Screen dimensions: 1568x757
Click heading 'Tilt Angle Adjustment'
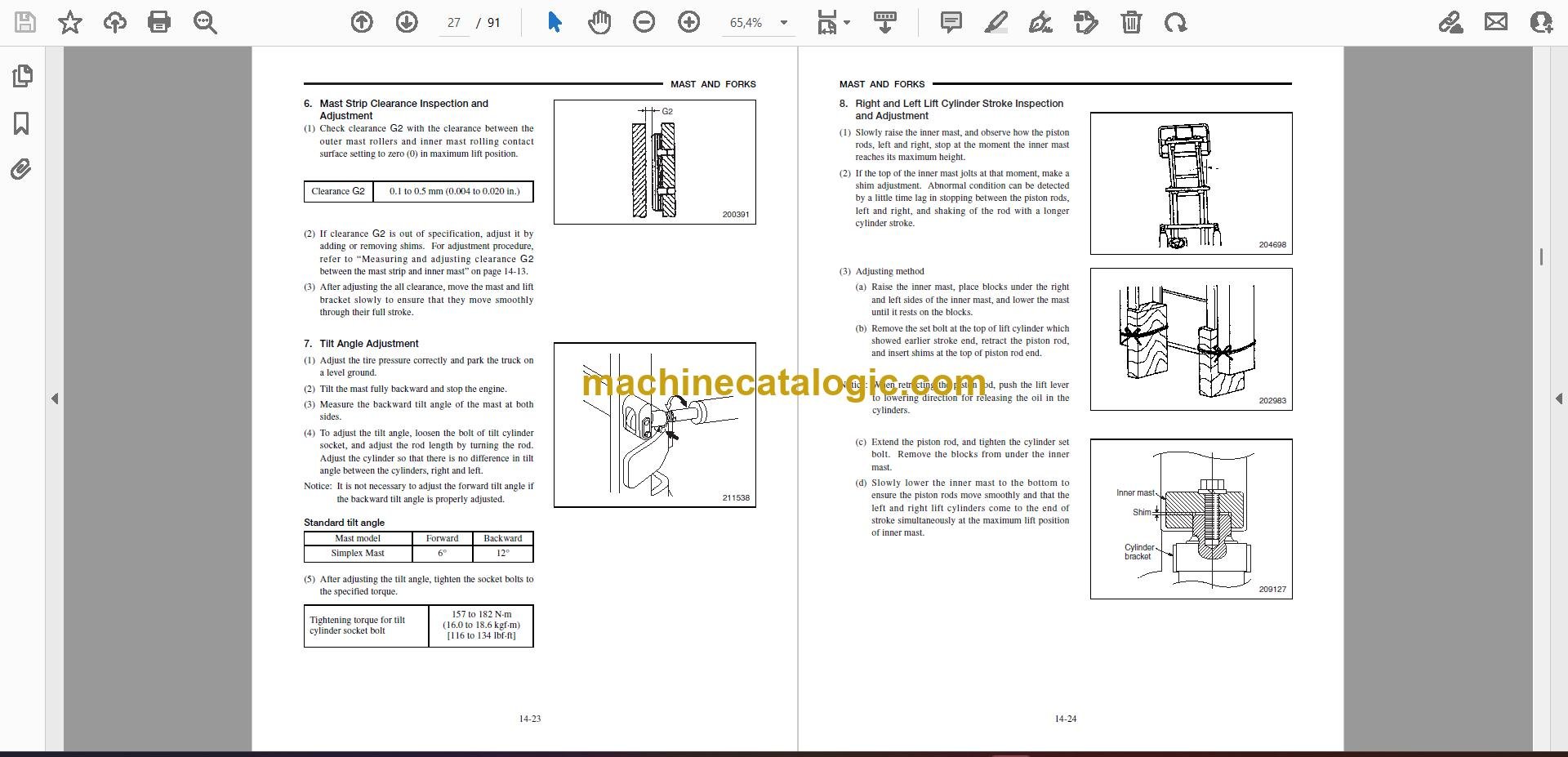[x=369, y=344]
